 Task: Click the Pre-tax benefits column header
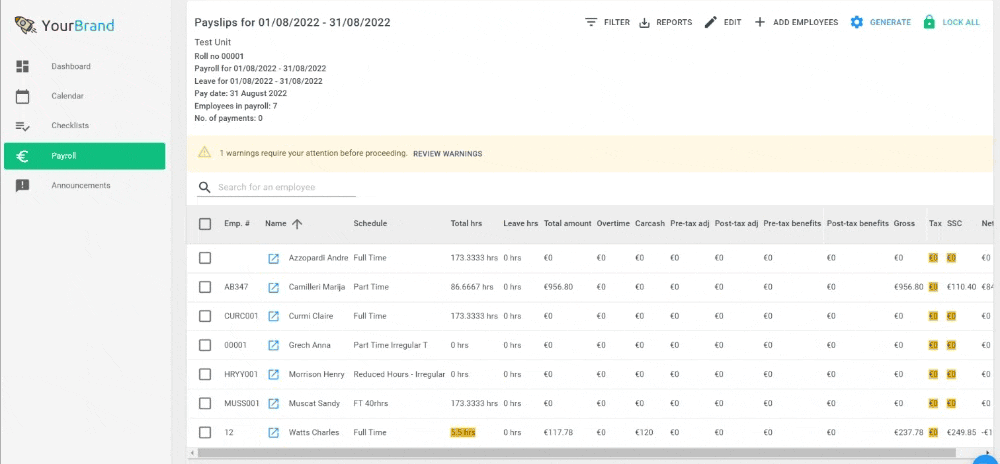(x=792, y=224)
